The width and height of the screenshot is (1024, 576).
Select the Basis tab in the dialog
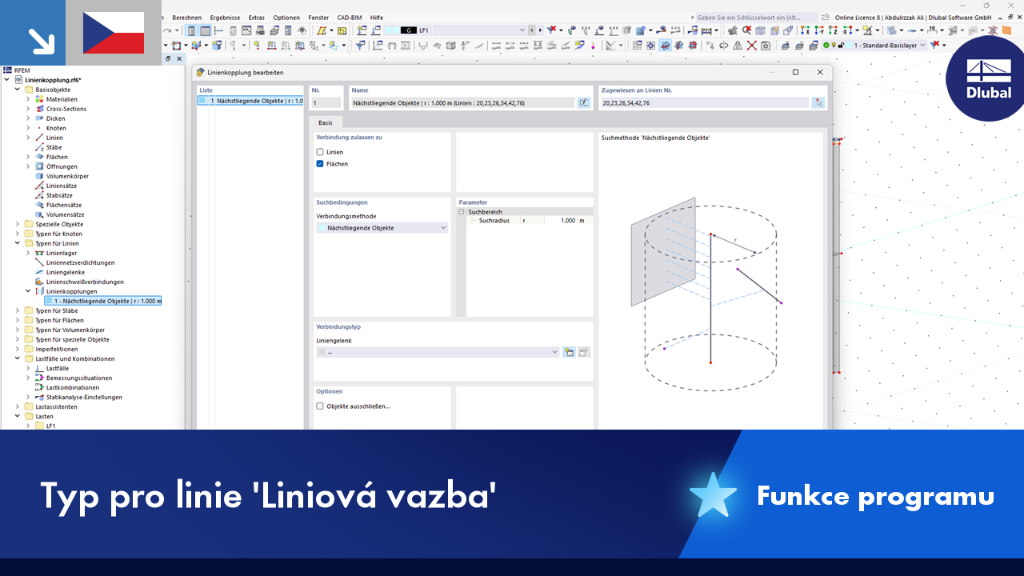pos(325,123)
